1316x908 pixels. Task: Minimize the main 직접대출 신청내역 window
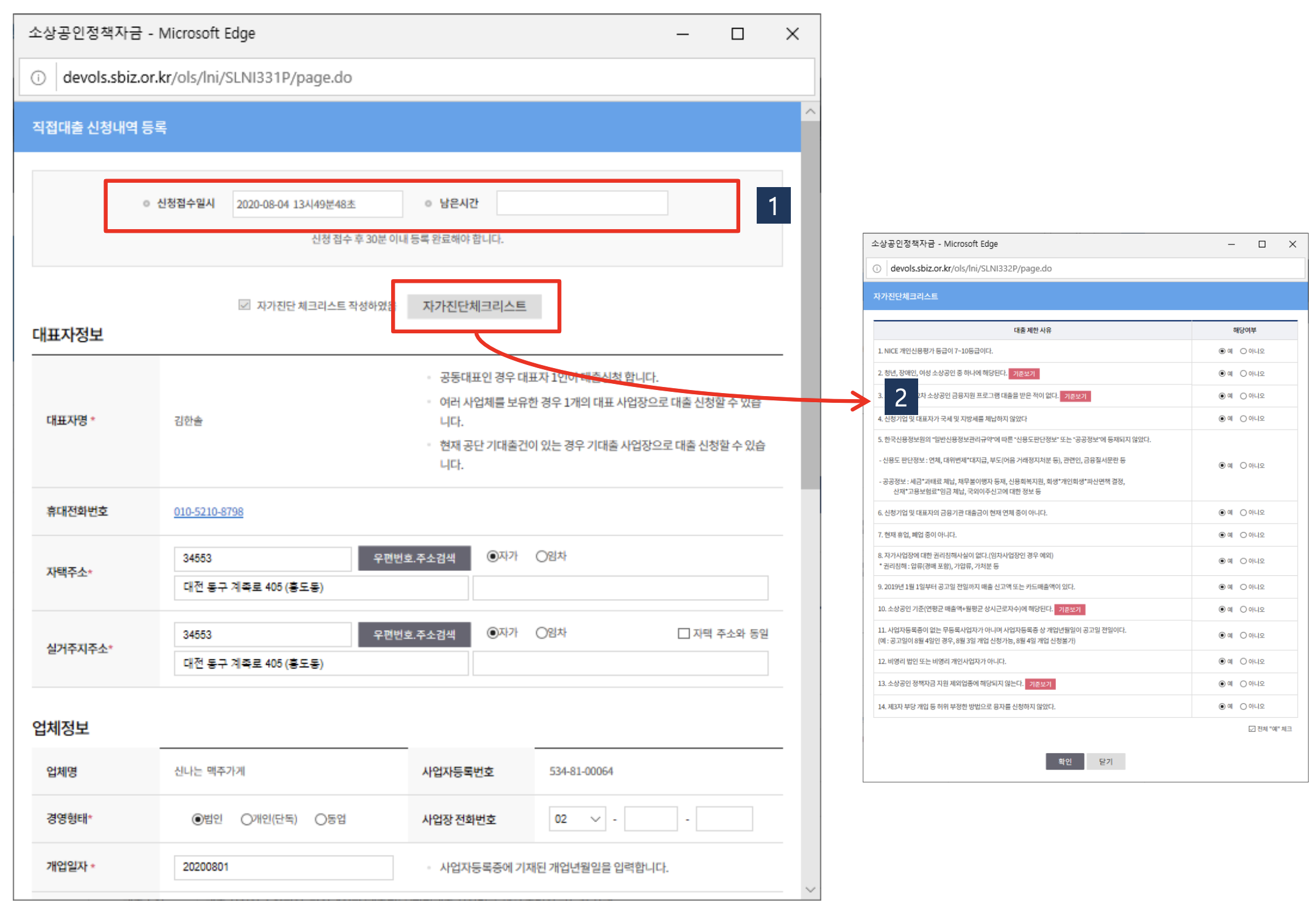pyautogui.click(x=682, y=34)
